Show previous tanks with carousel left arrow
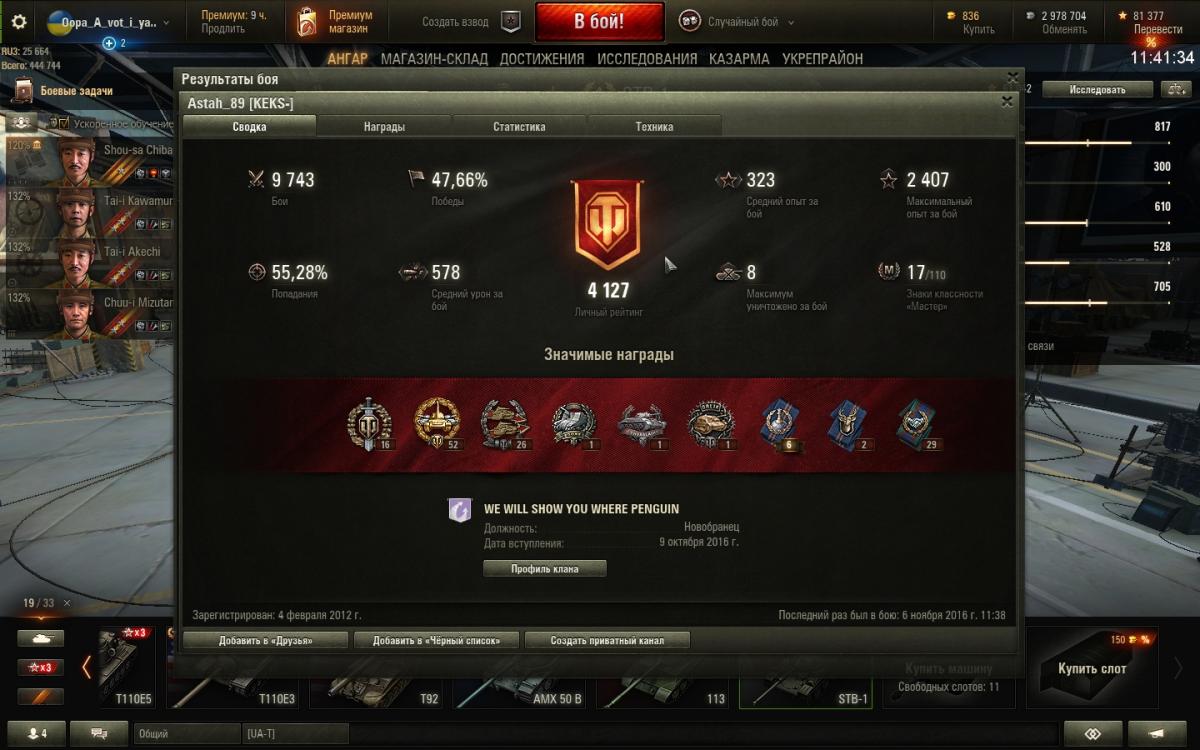Viewport: 1200px width, 750px height. 86,667
